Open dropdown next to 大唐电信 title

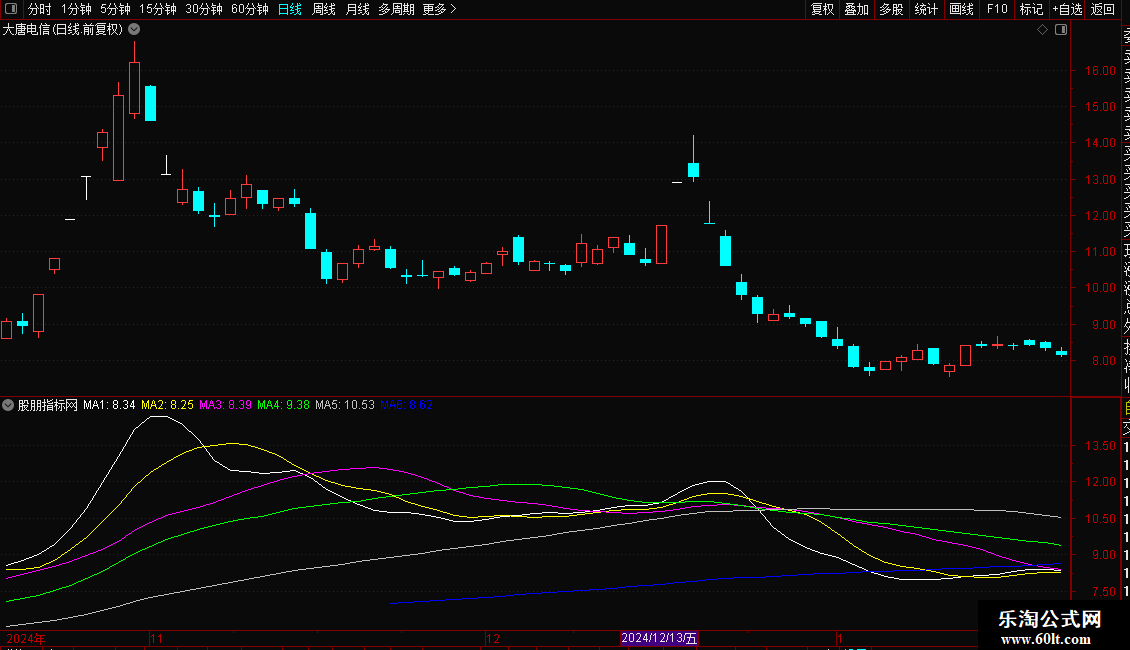(x=134, y=30)
